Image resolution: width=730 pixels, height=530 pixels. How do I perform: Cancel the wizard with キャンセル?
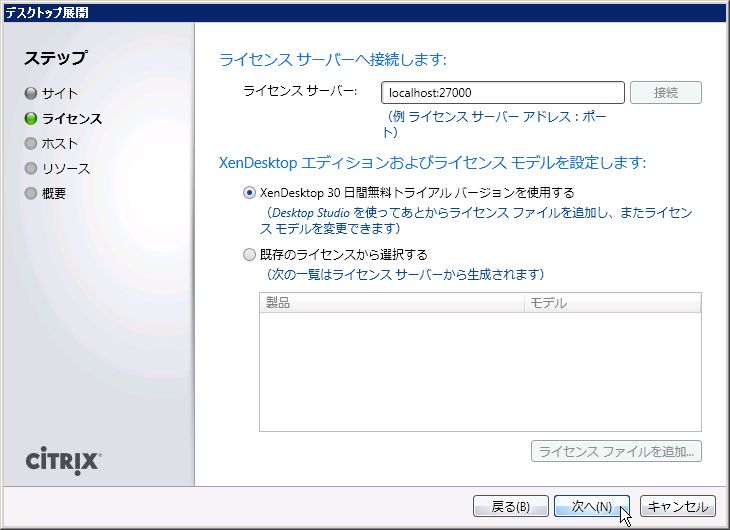(x=678, y=506)
